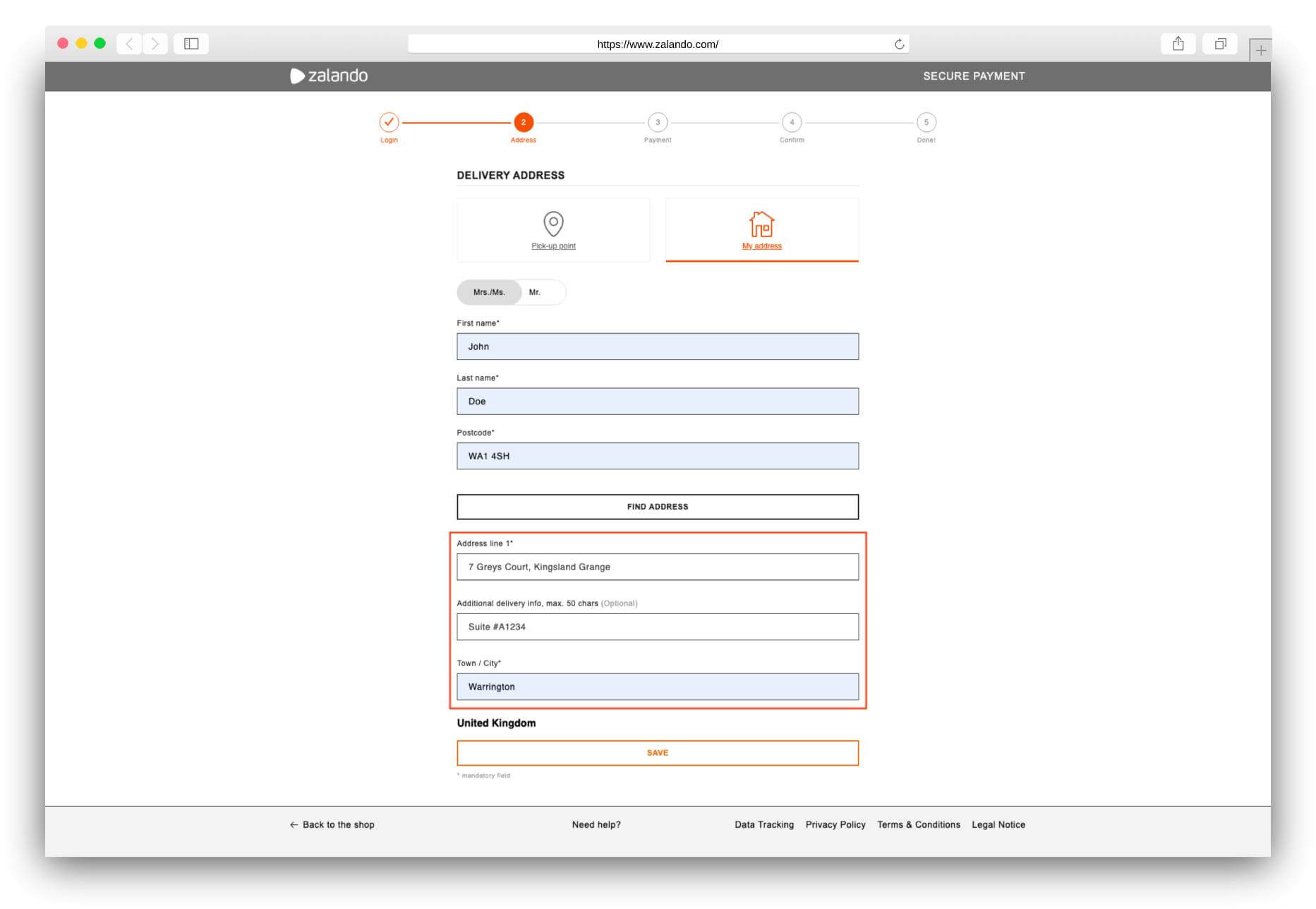Viewport: 1316px width, 909px height.
Task: Click the Zalando logo
Action: [329, 76]
